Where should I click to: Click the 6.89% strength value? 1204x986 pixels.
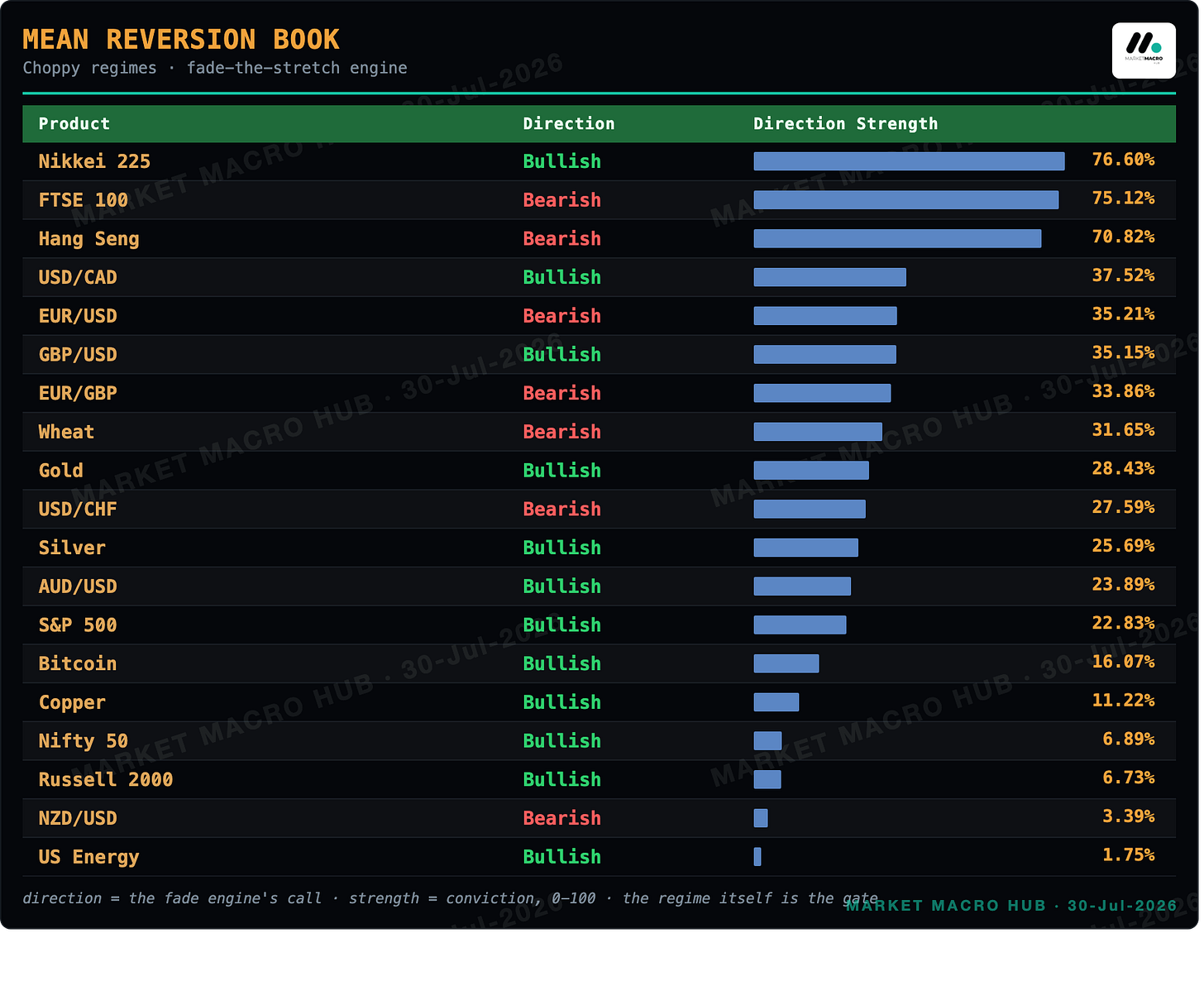click(1129, 739)
